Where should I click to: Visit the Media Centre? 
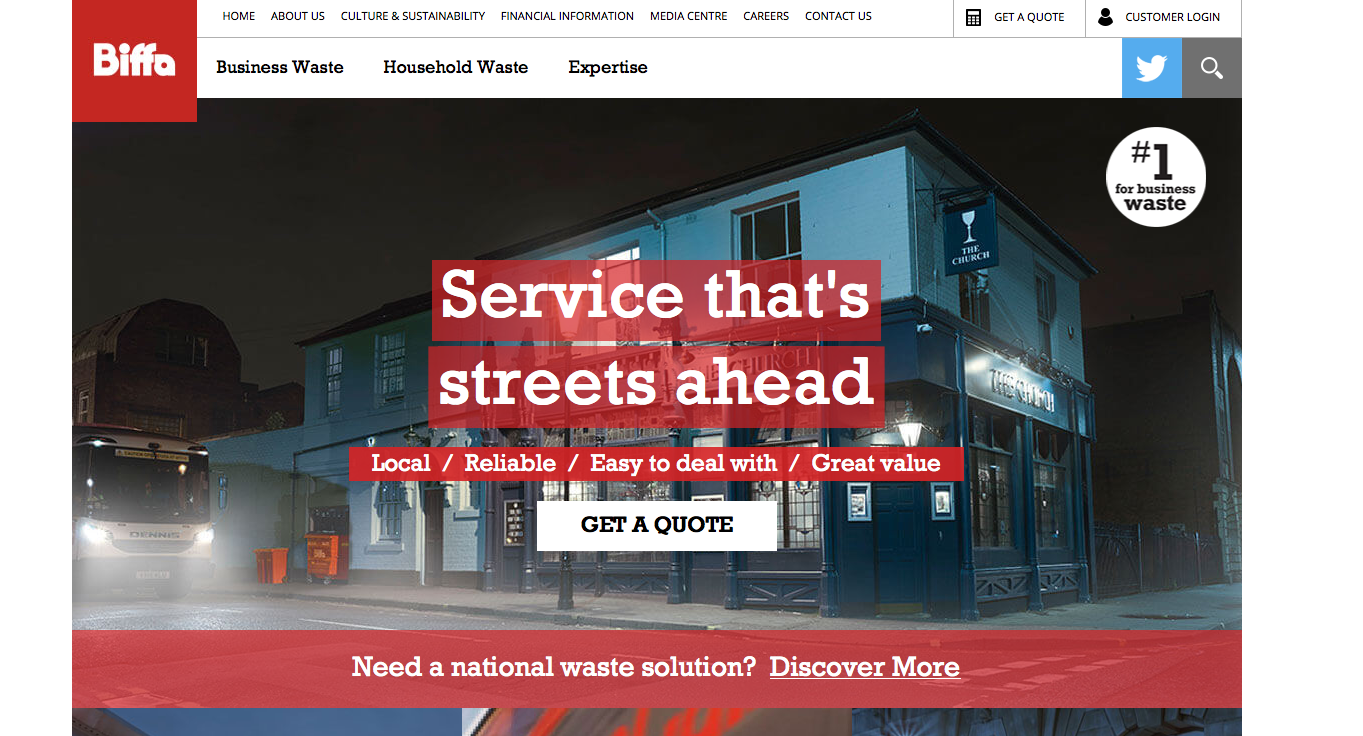coord(688,16)
